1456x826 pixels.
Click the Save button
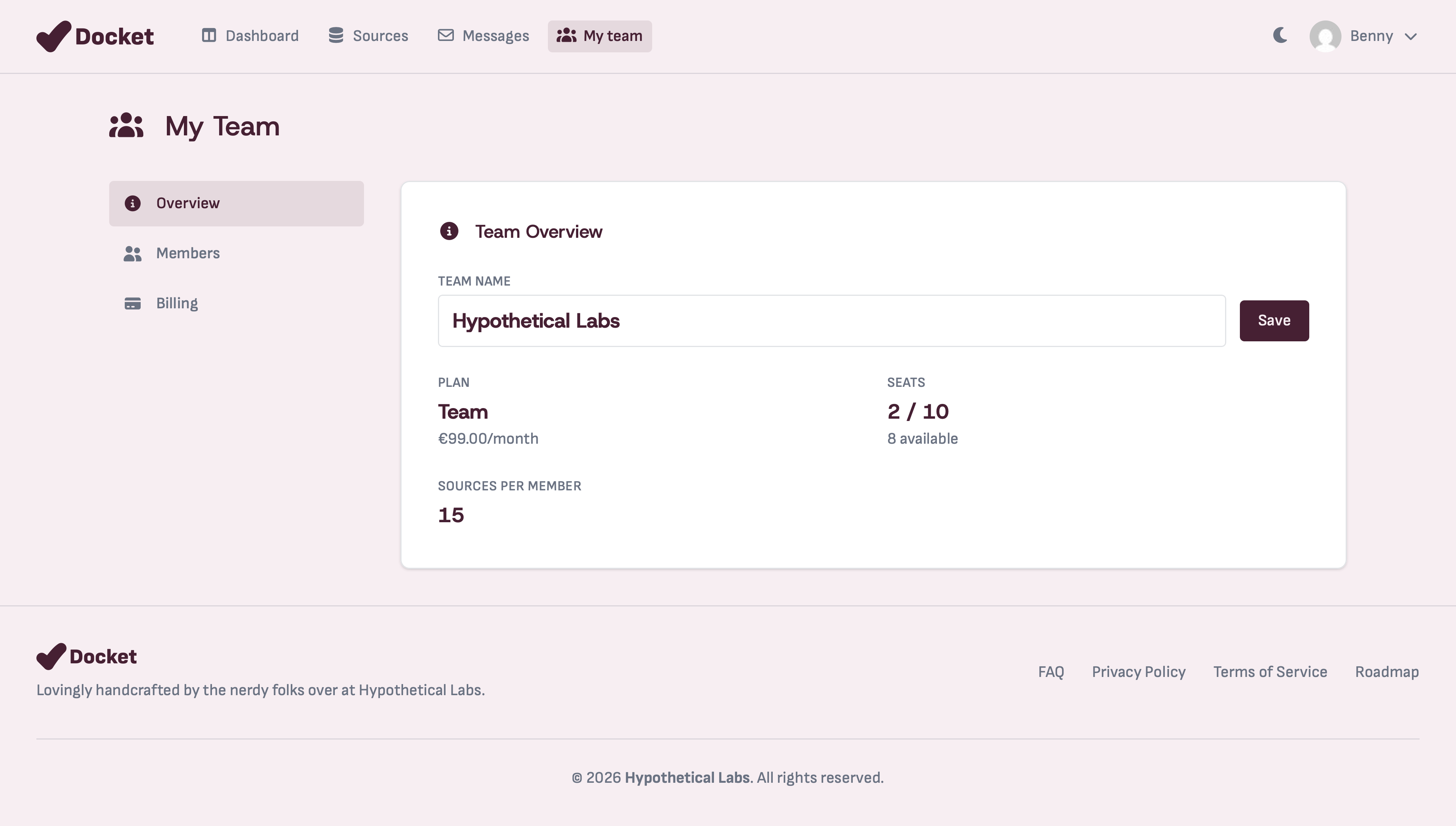tap(1274, 320)
